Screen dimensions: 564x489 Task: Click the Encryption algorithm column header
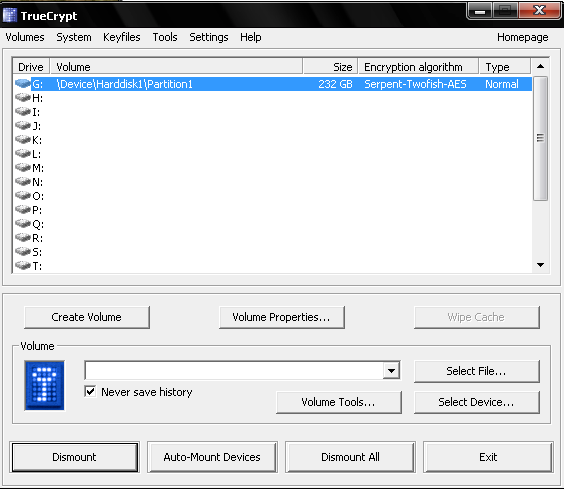(419, 67)
